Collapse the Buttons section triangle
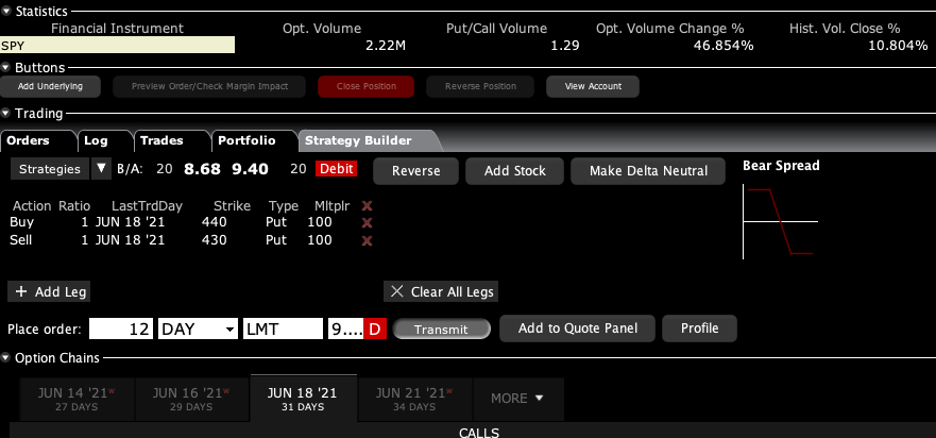This screenshot has height=438, width=936. coord(6,67)
